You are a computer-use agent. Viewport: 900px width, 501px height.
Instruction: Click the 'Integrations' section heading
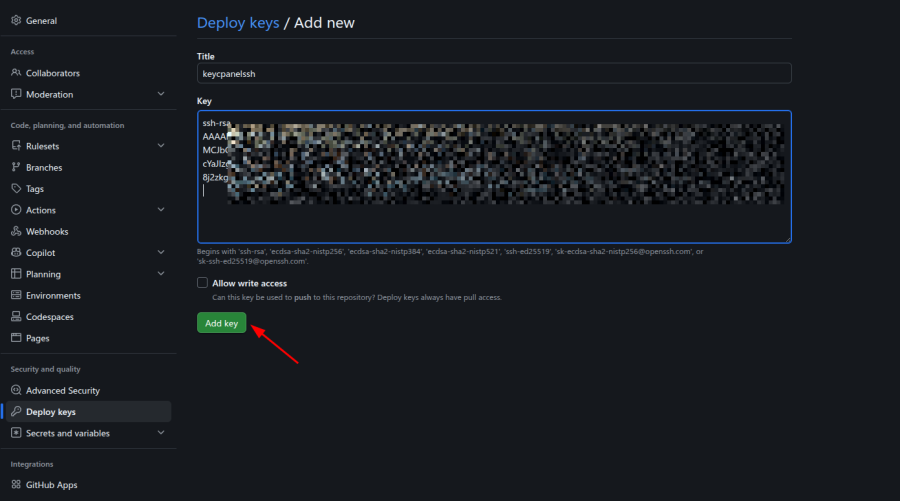pos(32,464)
